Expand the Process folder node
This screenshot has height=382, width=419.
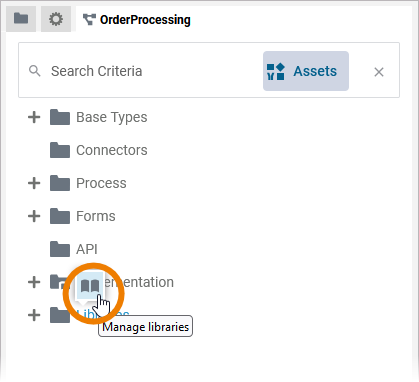34,183
